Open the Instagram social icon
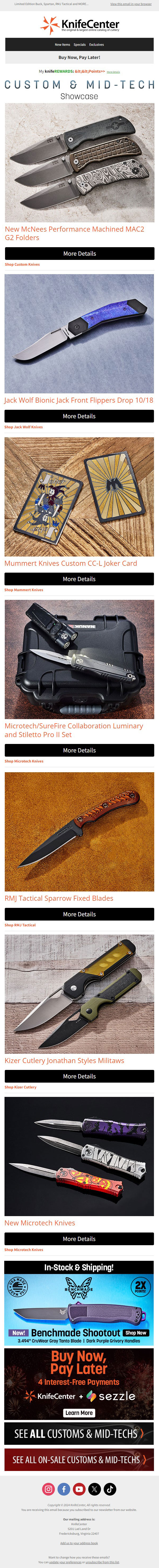Image resolution: width=159 pixels, height=1568 pixels. 49,1489
